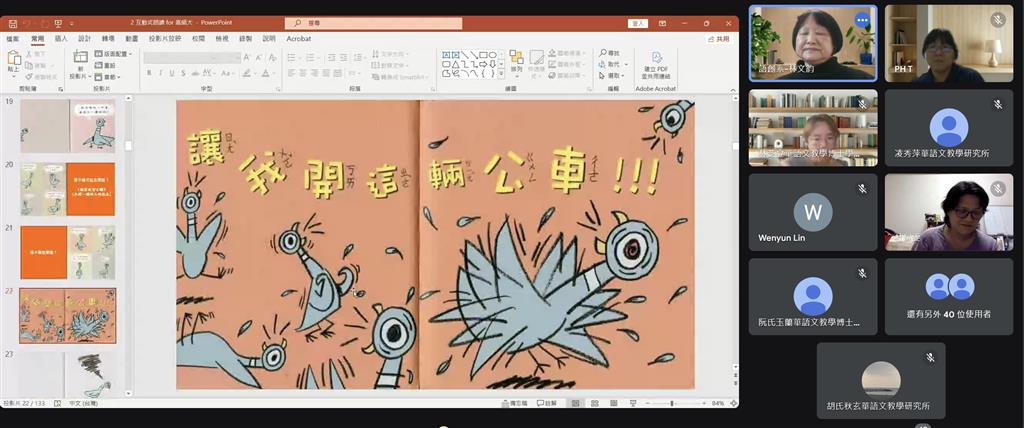Click the Paste (貼上) clipboard icon
This screenshot has height=428, width=1024.
(x=14, y=60)
